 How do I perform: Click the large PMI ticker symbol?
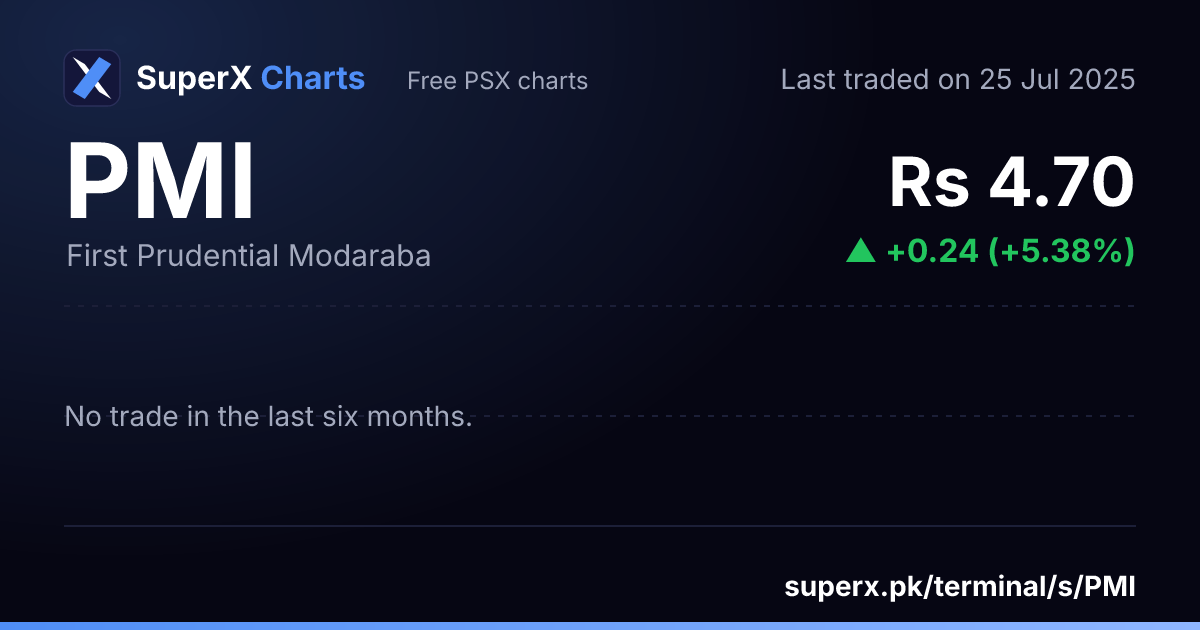[160, 183]
